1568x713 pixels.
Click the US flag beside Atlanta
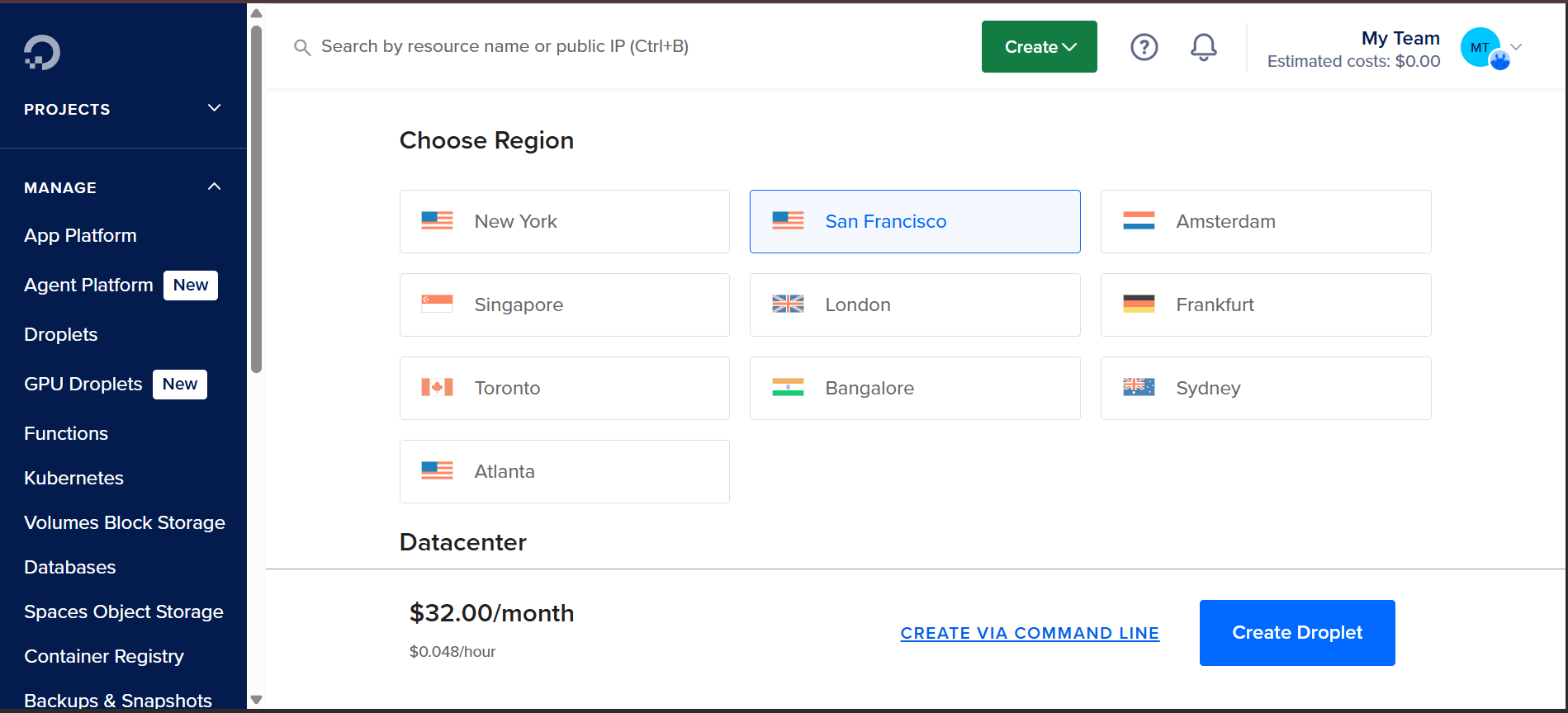click(x=437, y=470)
